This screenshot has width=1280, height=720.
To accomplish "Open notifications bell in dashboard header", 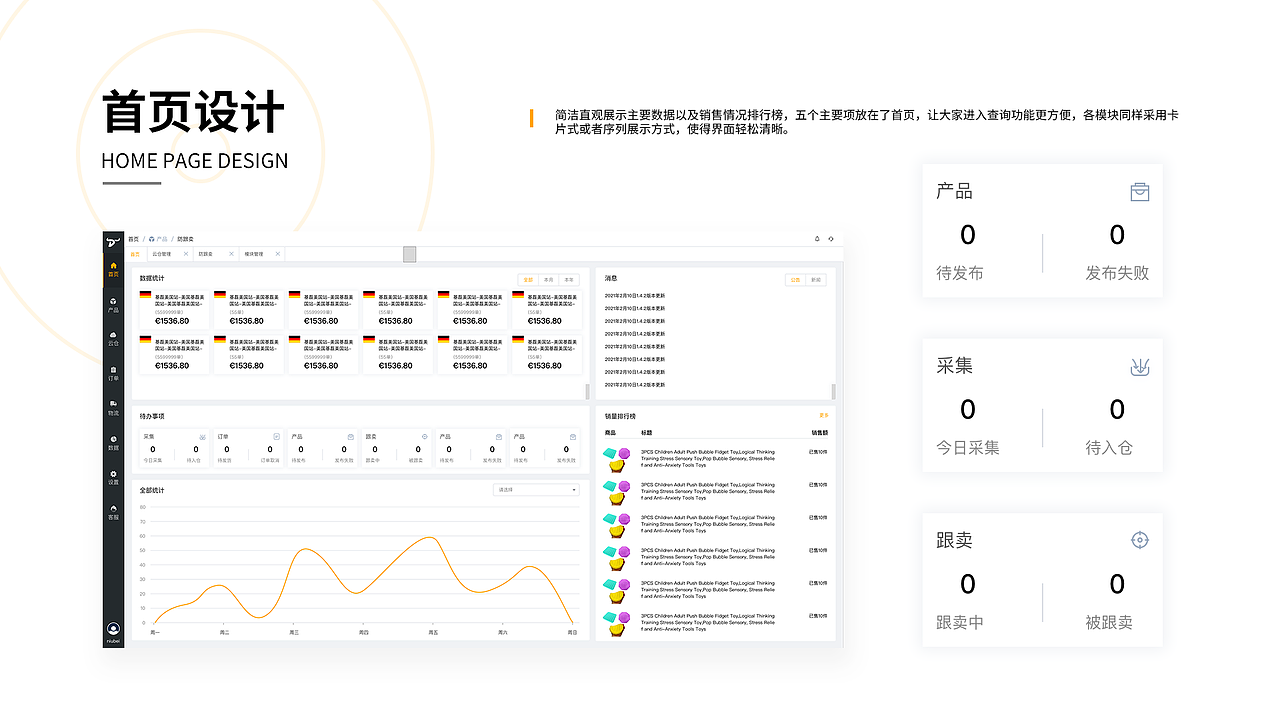I will [x=817, y=239].
